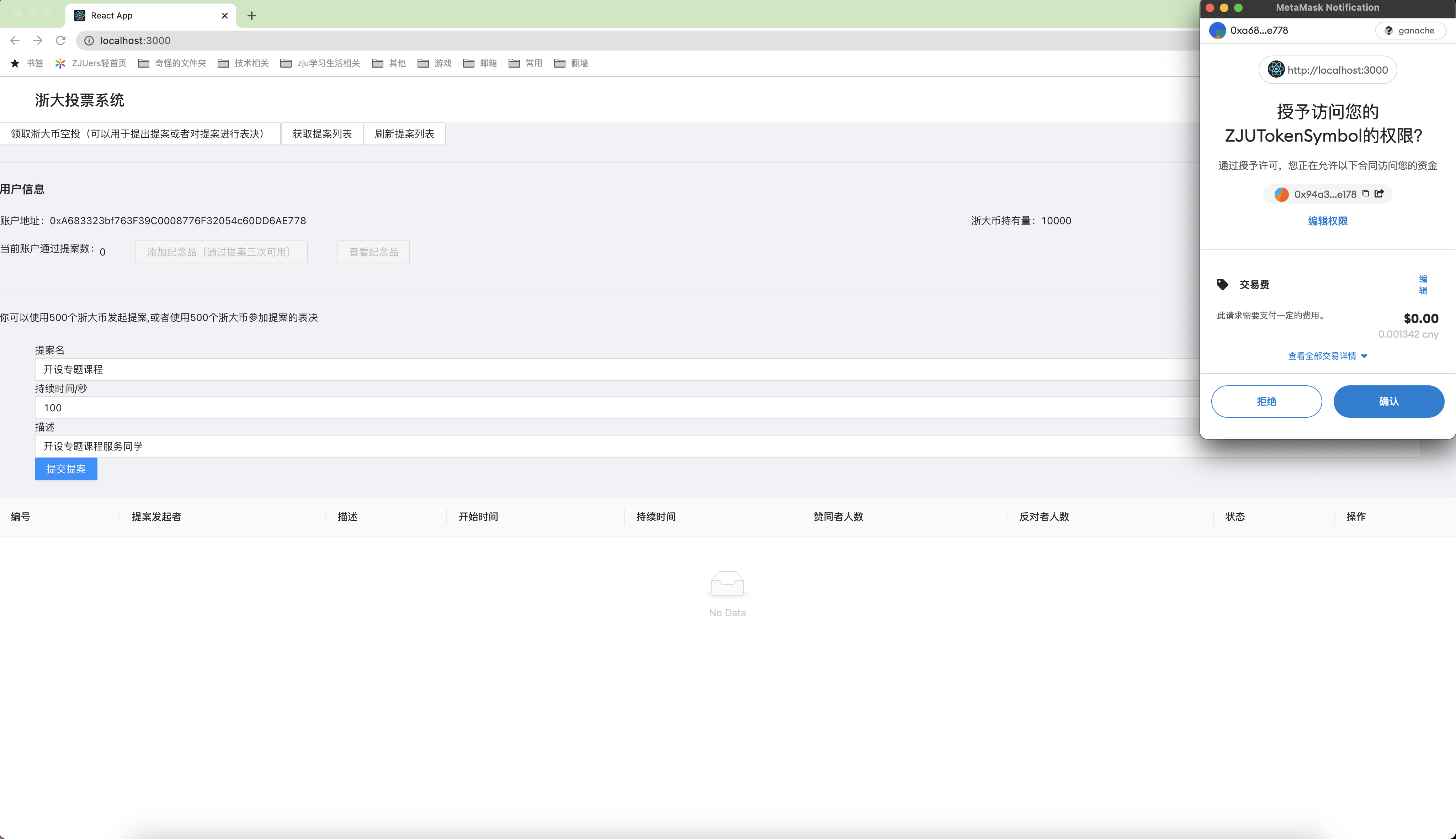Click the browser back arrow

(x=15, y=40)
